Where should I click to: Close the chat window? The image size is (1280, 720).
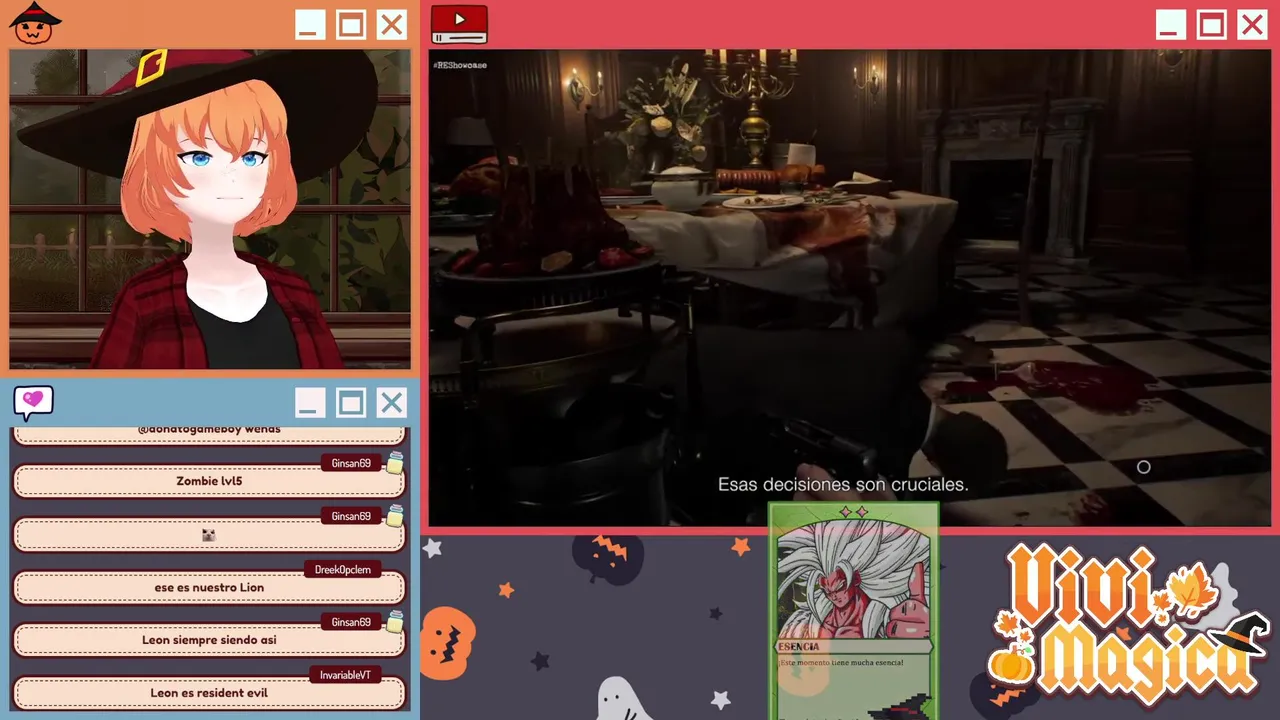(x=391, y=403)
